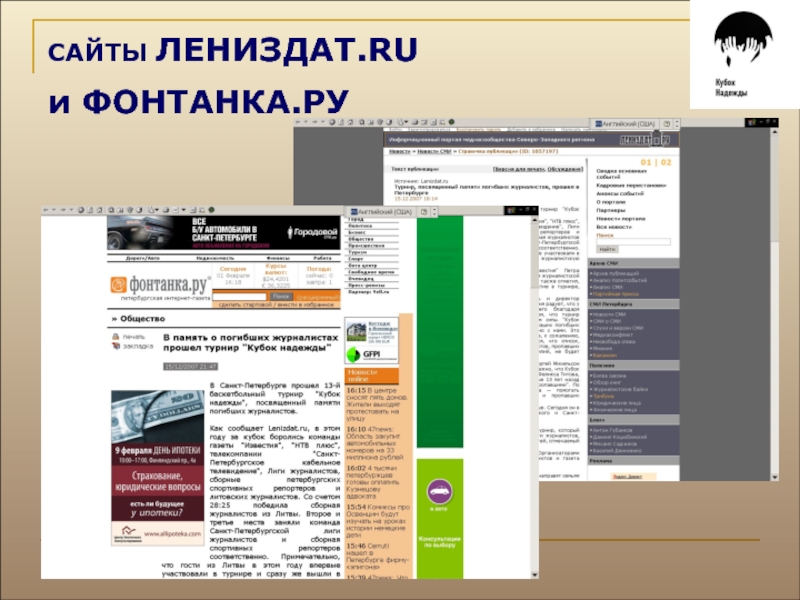Open 'О портале' in Lenizdat menu
Viewport: 800px width, 600px height.
point(611,202)
